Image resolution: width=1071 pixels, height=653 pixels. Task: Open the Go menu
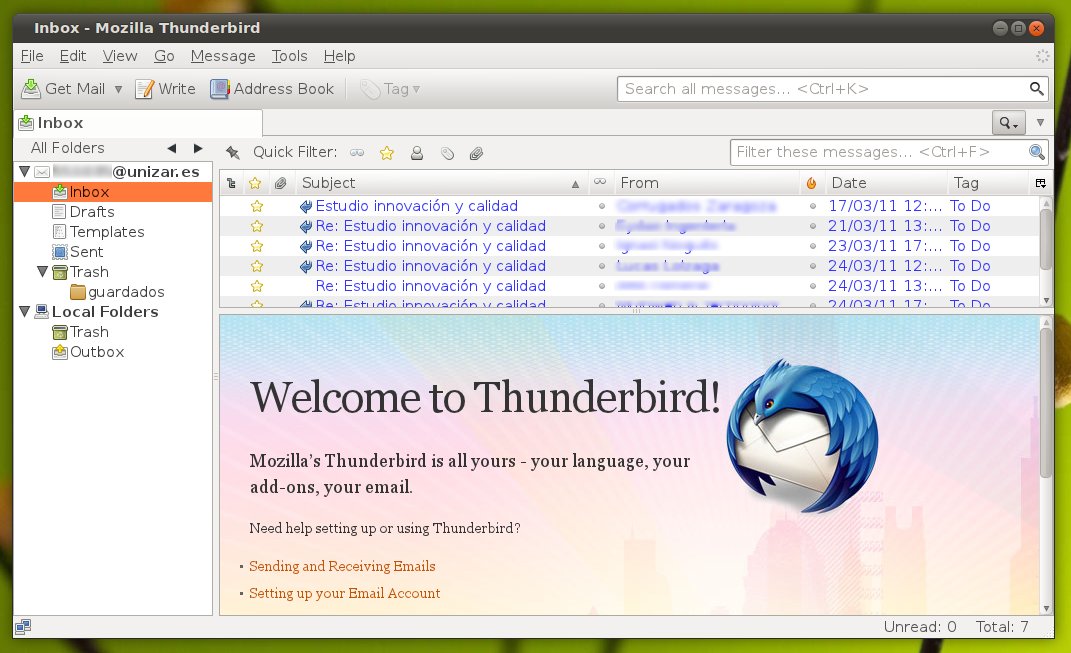tap(164, 56)
